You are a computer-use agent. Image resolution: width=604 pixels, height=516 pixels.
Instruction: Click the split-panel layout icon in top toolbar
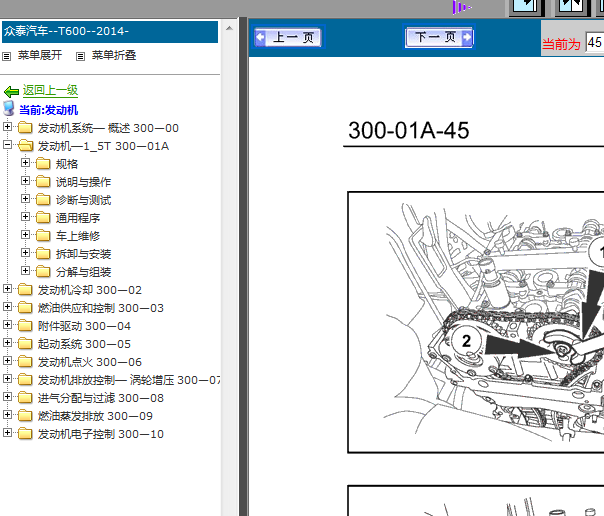572,7
